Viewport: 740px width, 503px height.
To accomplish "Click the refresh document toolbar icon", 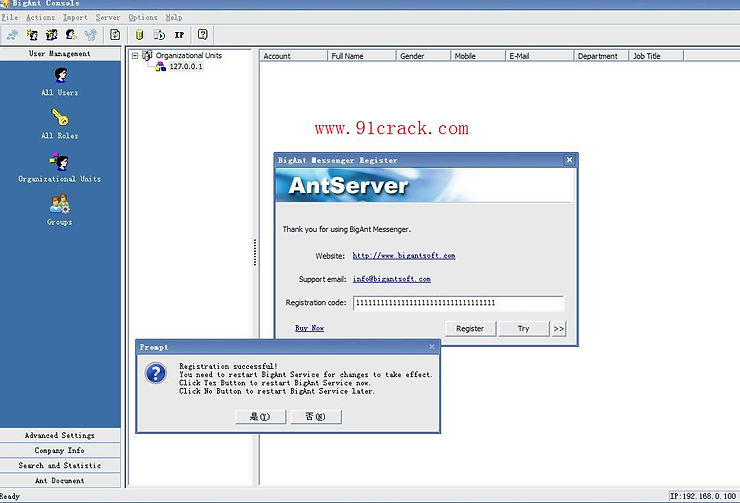I will coord(115,34).
